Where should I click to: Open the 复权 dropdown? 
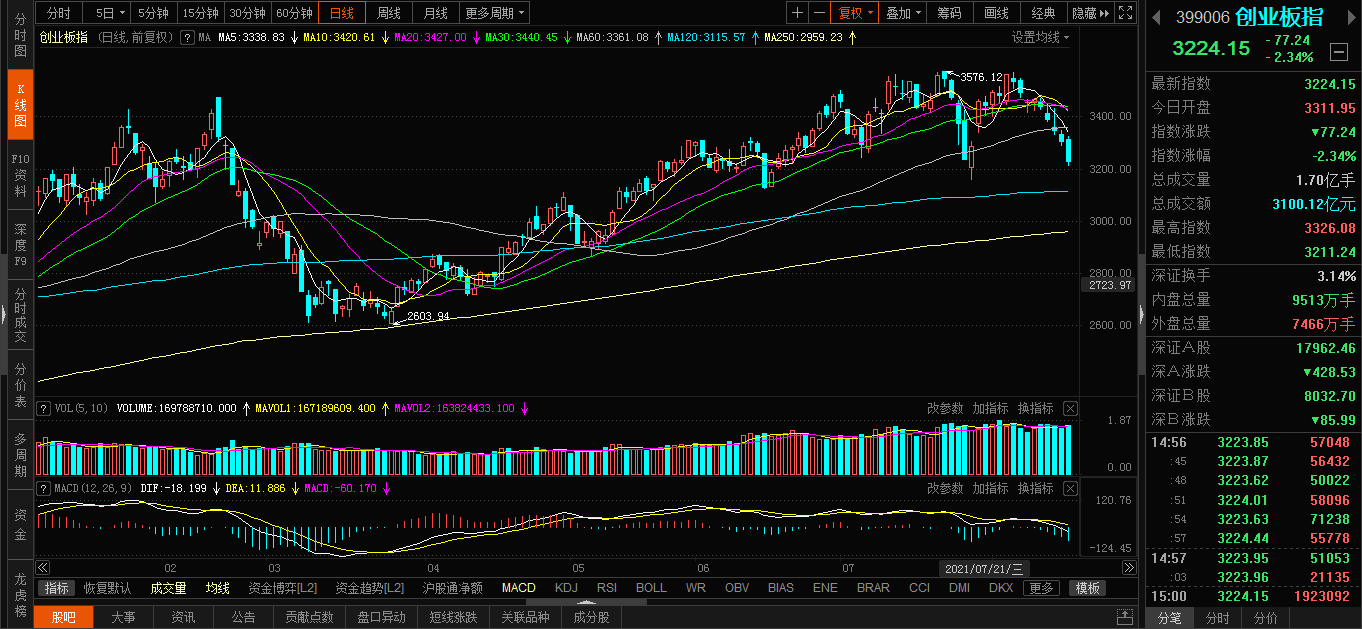tap(855, 13)
